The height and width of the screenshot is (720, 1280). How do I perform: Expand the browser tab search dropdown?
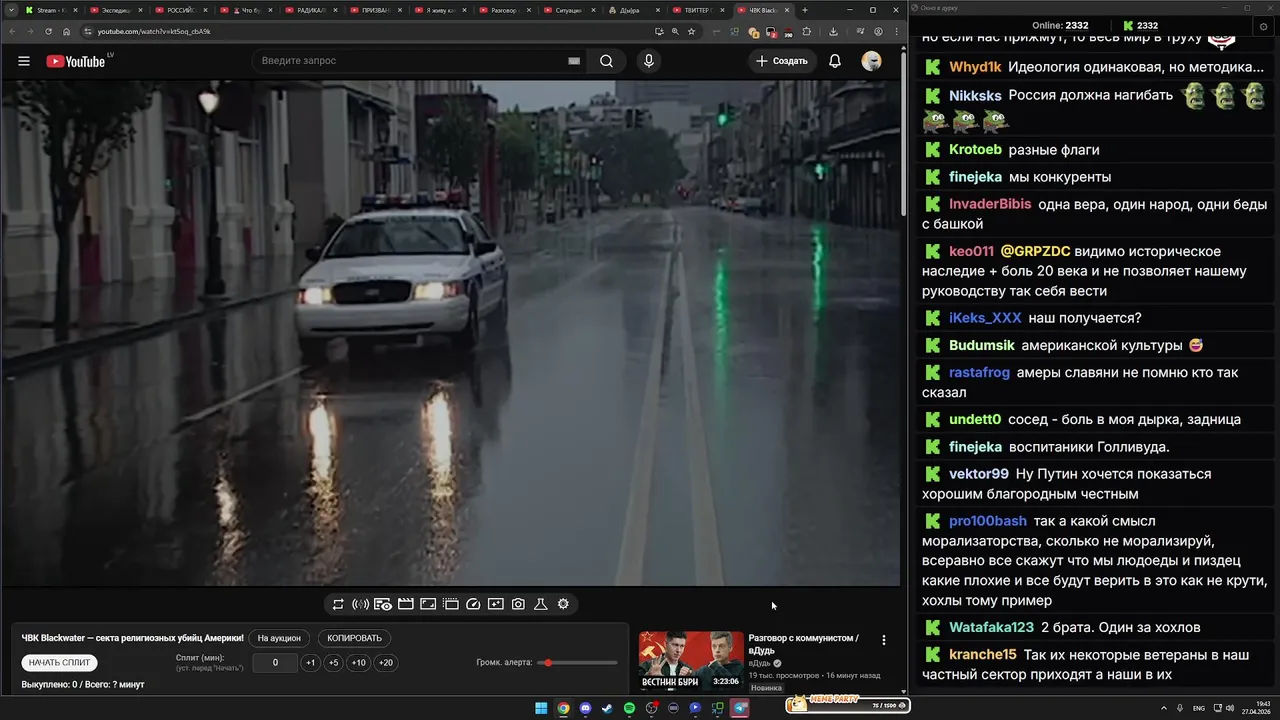tap(10, 10)
